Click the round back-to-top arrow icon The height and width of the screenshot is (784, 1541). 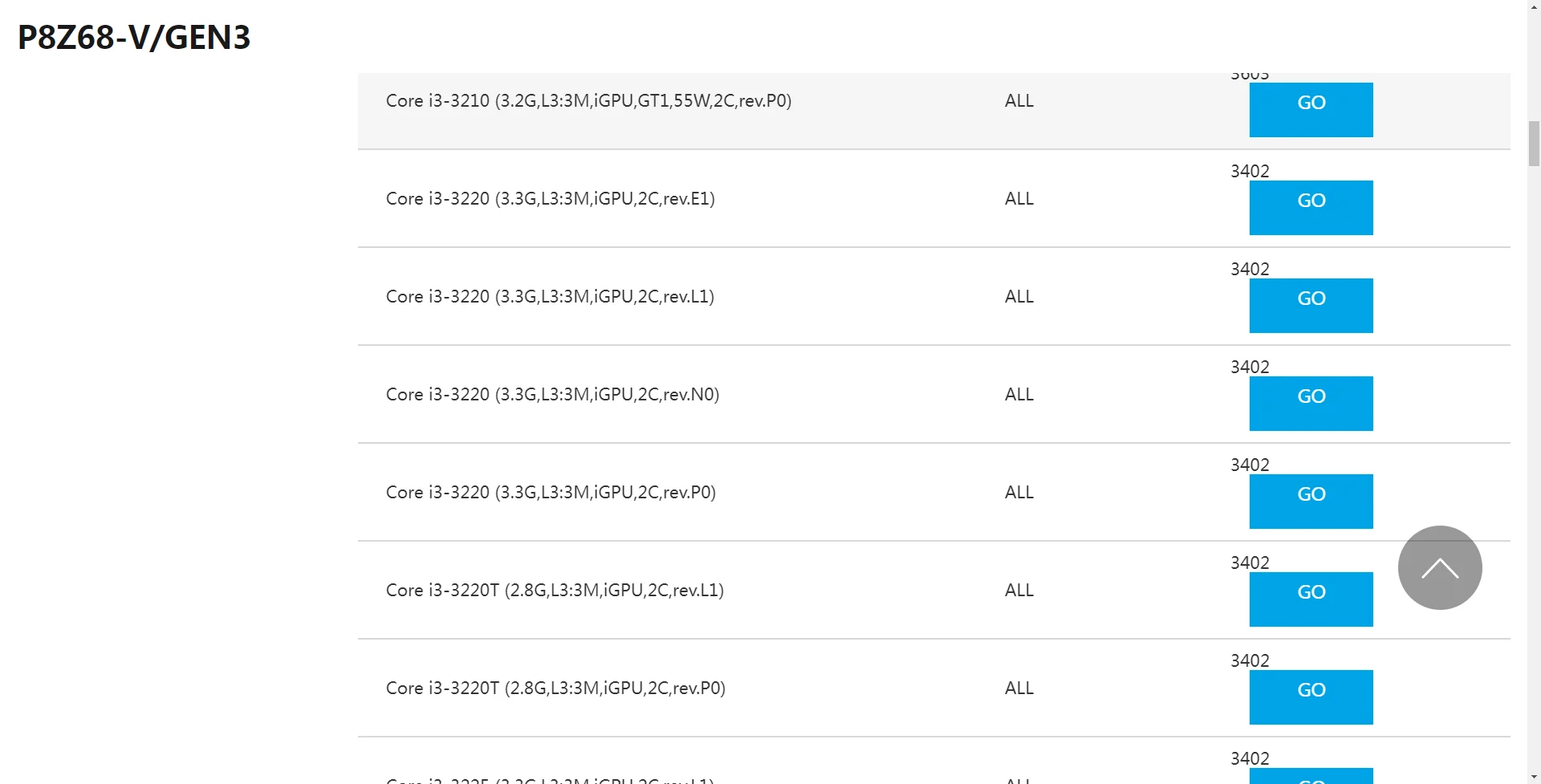(1440, 567)
